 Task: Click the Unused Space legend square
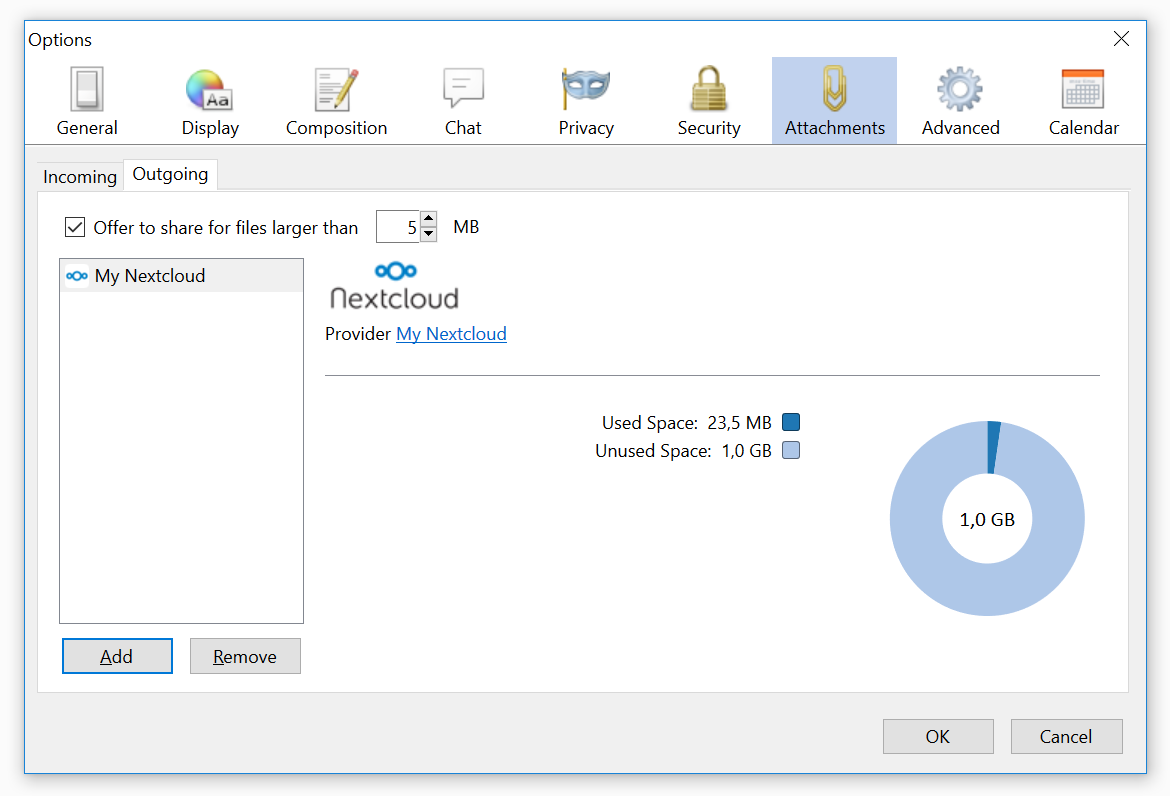pyautogui.click(x=790, y=450)
